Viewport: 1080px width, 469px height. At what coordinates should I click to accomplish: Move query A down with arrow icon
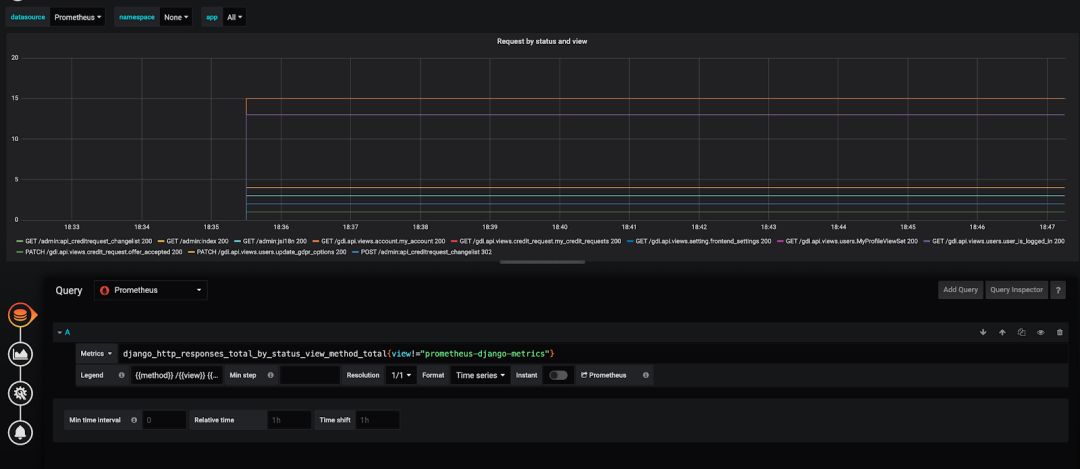point(983,332)
